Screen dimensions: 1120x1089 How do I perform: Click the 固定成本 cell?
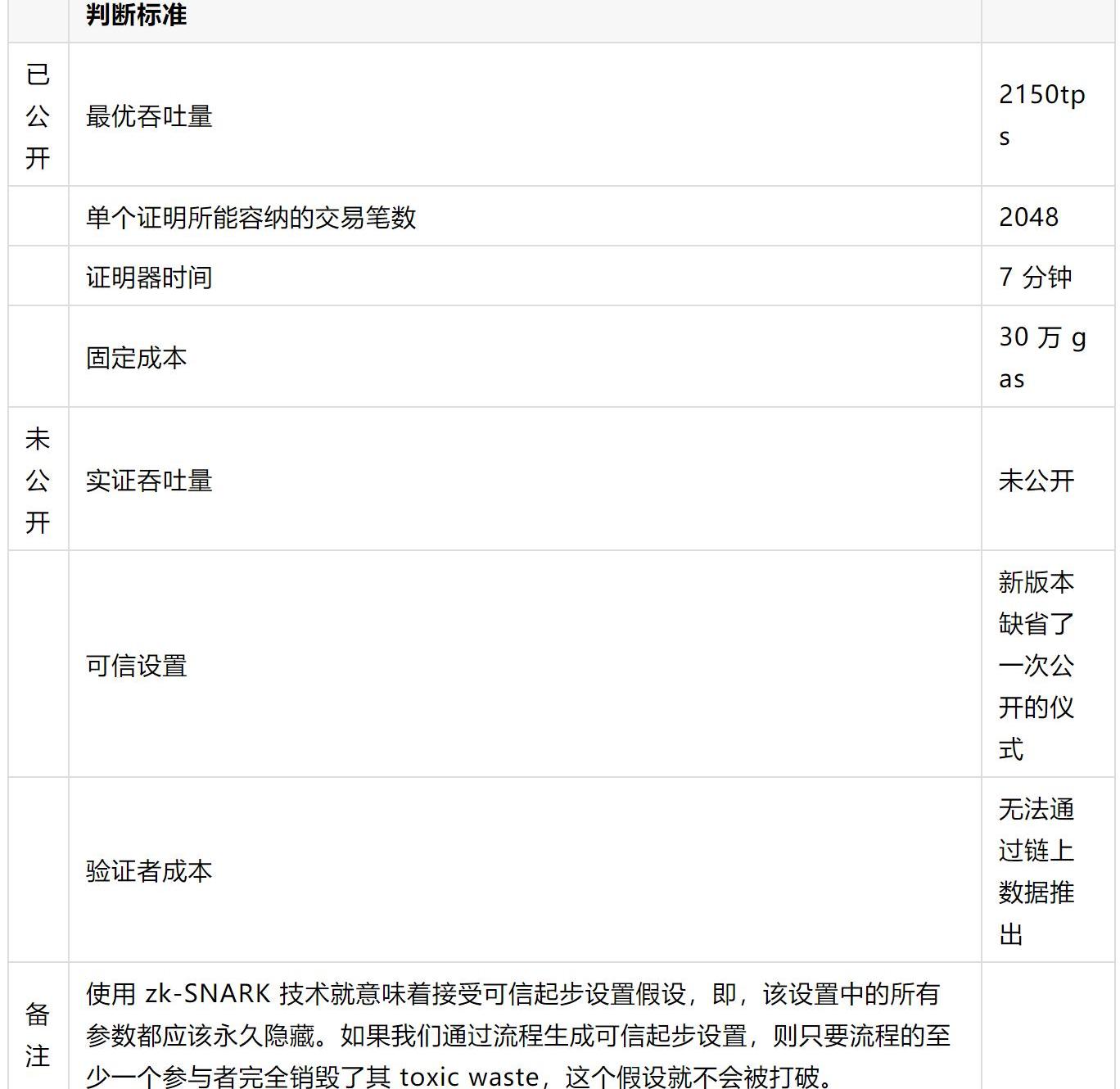(136, 358)
